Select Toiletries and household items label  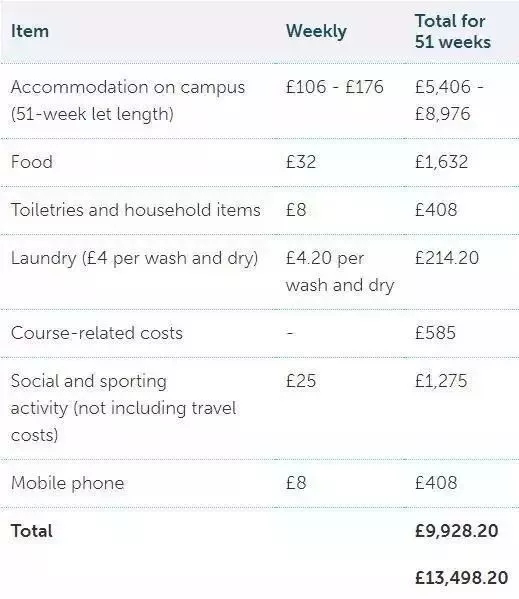[x=136, y=210]
